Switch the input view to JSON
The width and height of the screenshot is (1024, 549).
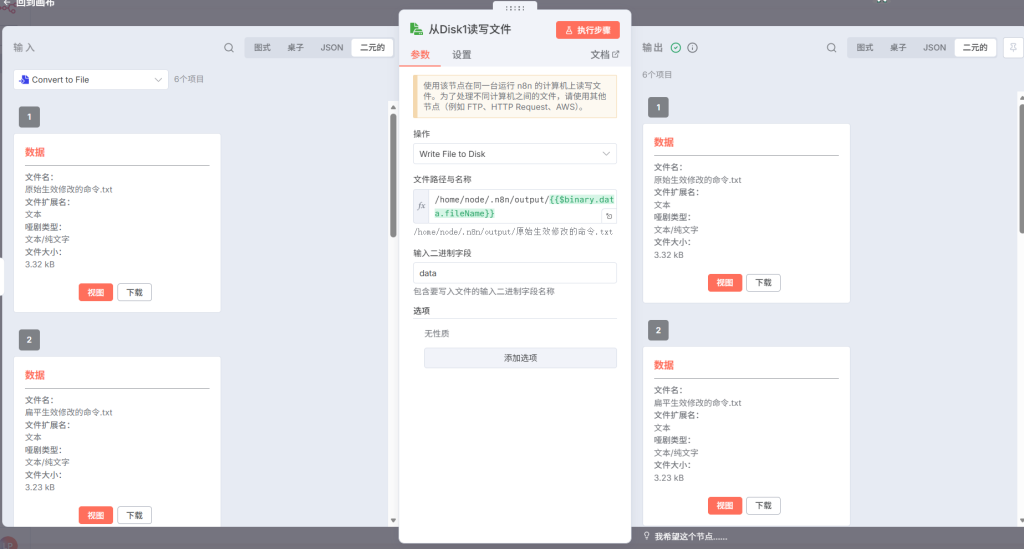(x=331, y=47)
